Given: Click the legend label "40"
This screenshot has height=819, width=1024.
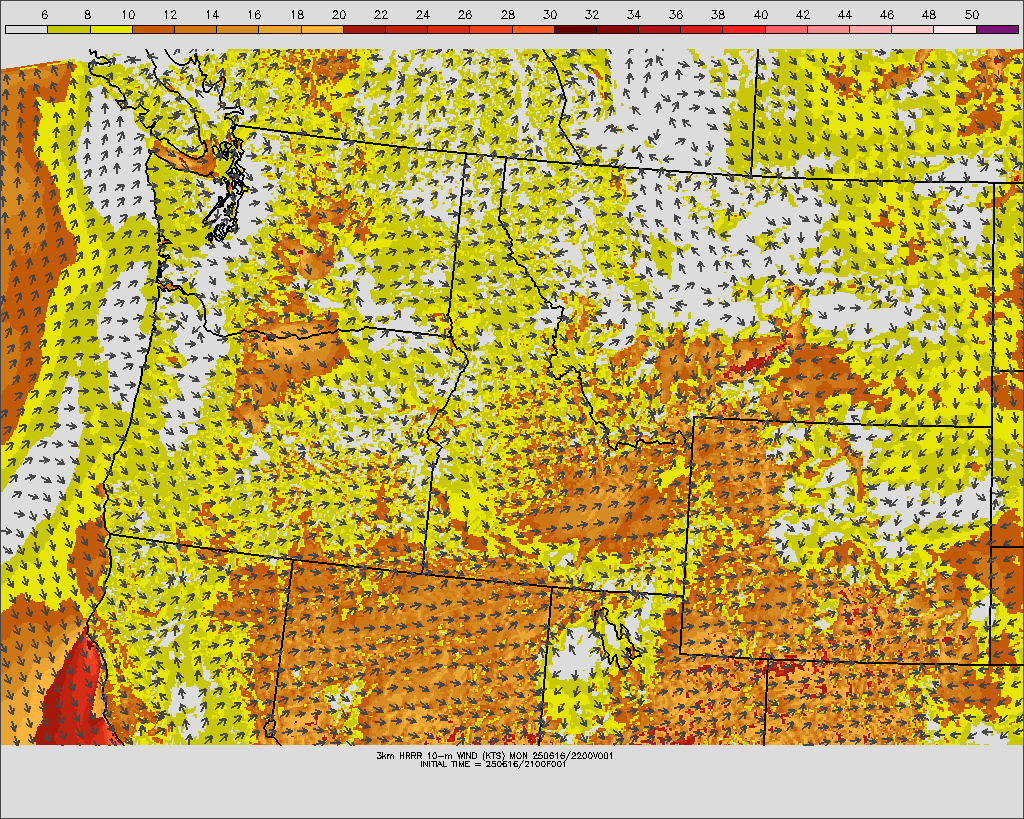Looking at the screenshot, I should tap(761, 14).
